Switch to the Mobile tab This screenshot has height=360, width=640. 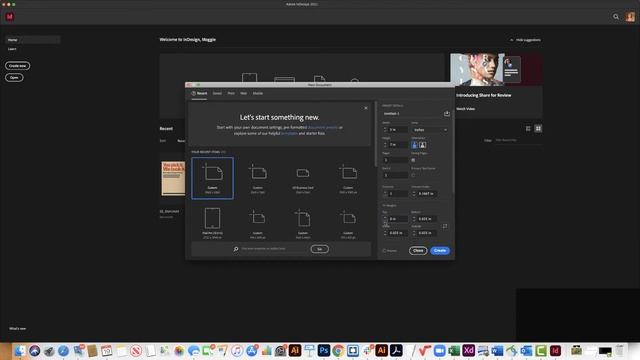click(258, 93)
